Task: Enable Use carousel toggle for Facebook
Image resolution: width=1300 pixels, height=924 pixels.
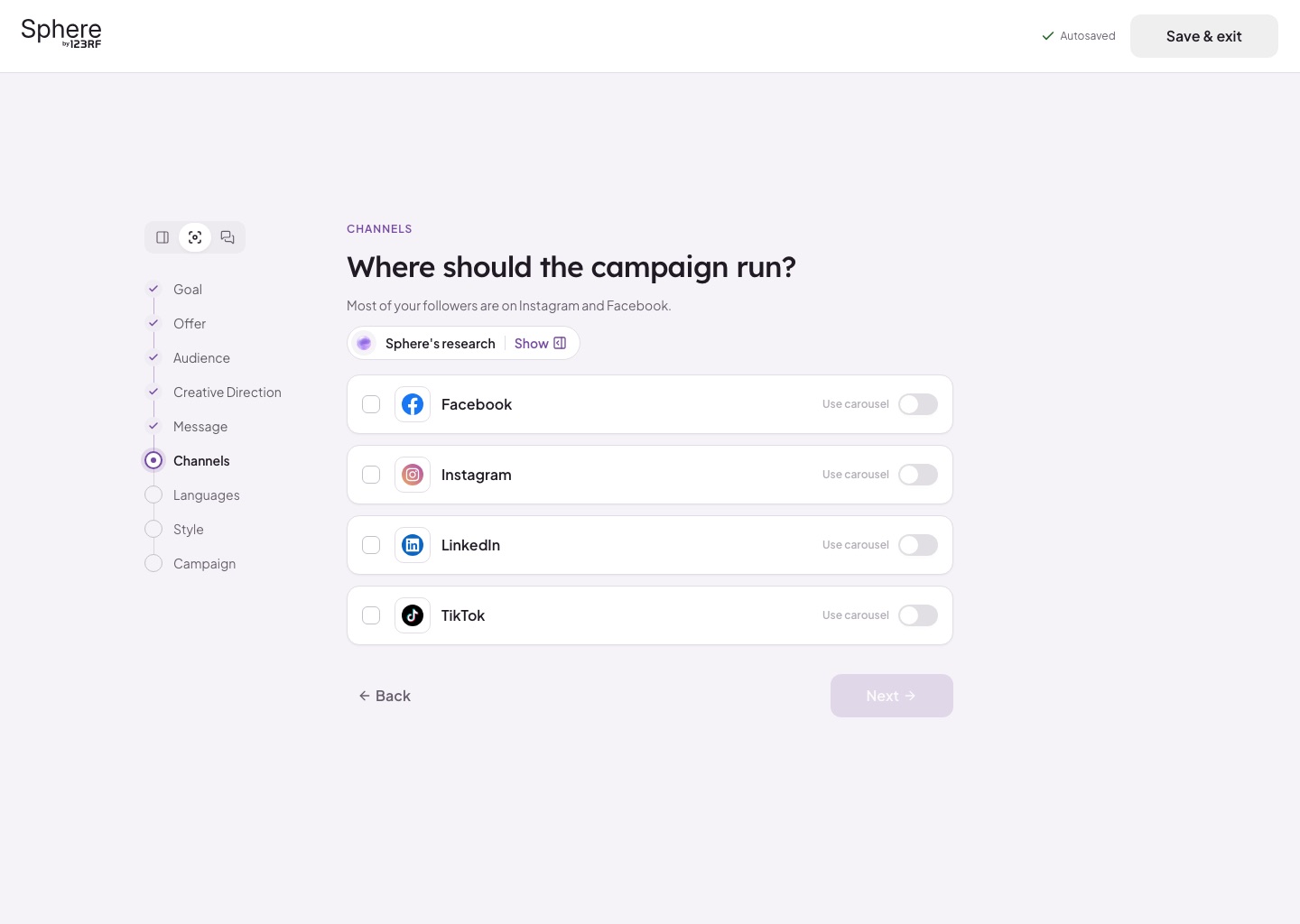Action: tap(918, 404)
